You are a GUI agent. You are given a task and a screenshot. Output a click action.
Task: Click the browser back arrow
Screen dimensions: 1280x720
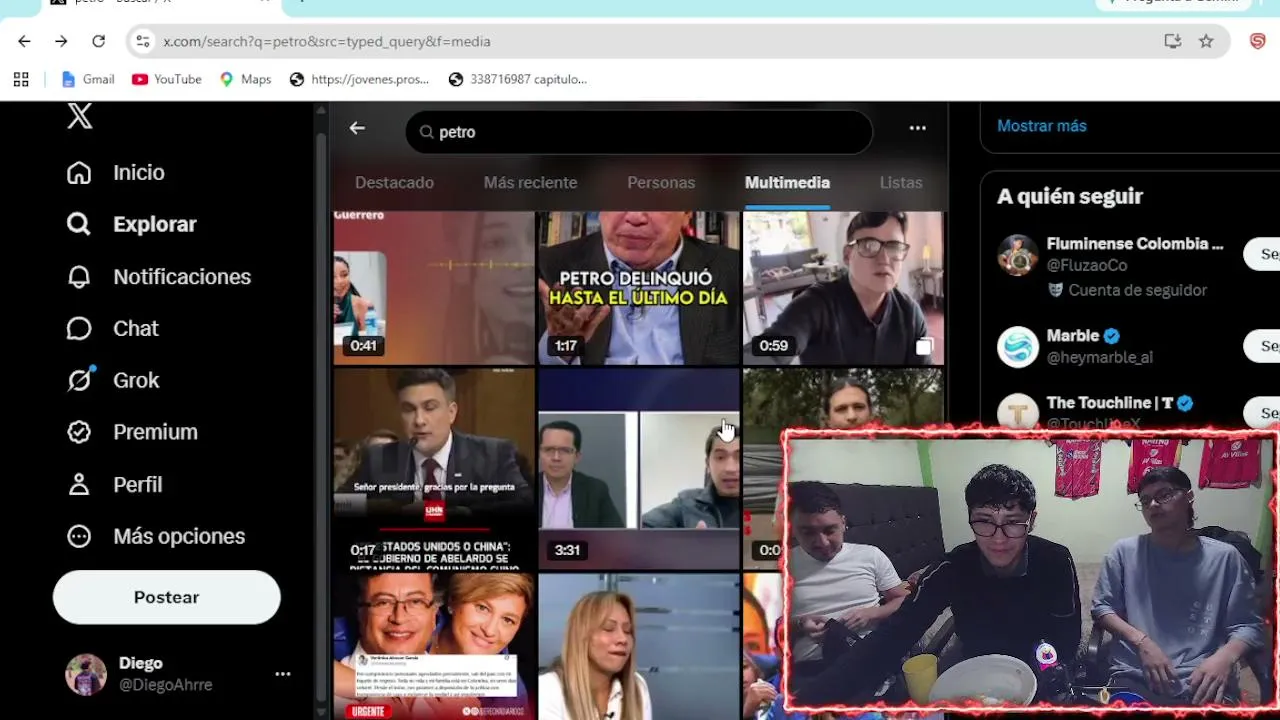[24, 41]
